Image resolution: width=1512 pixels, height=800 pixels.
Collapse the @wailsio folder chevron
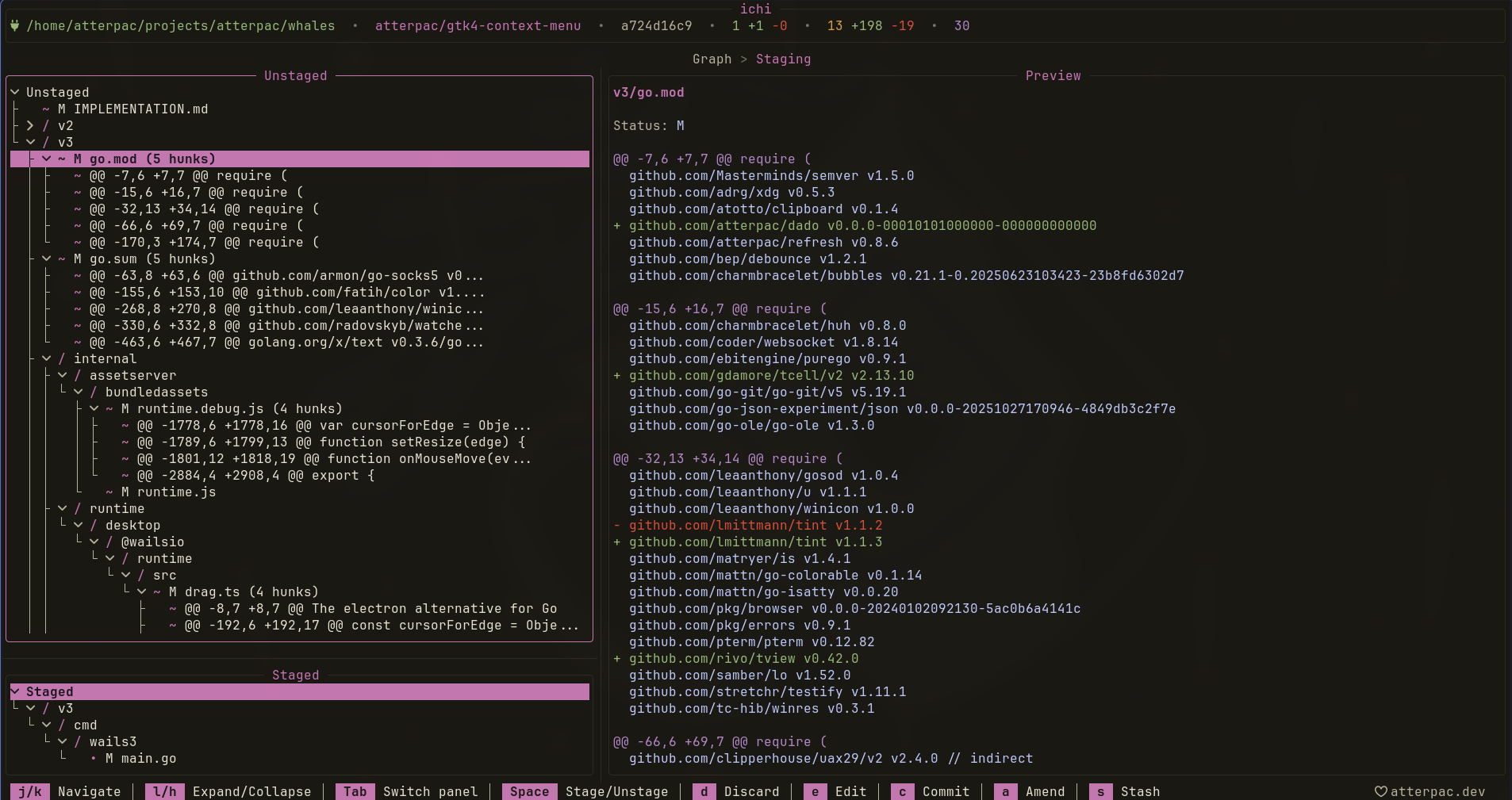tap(94, 542)
